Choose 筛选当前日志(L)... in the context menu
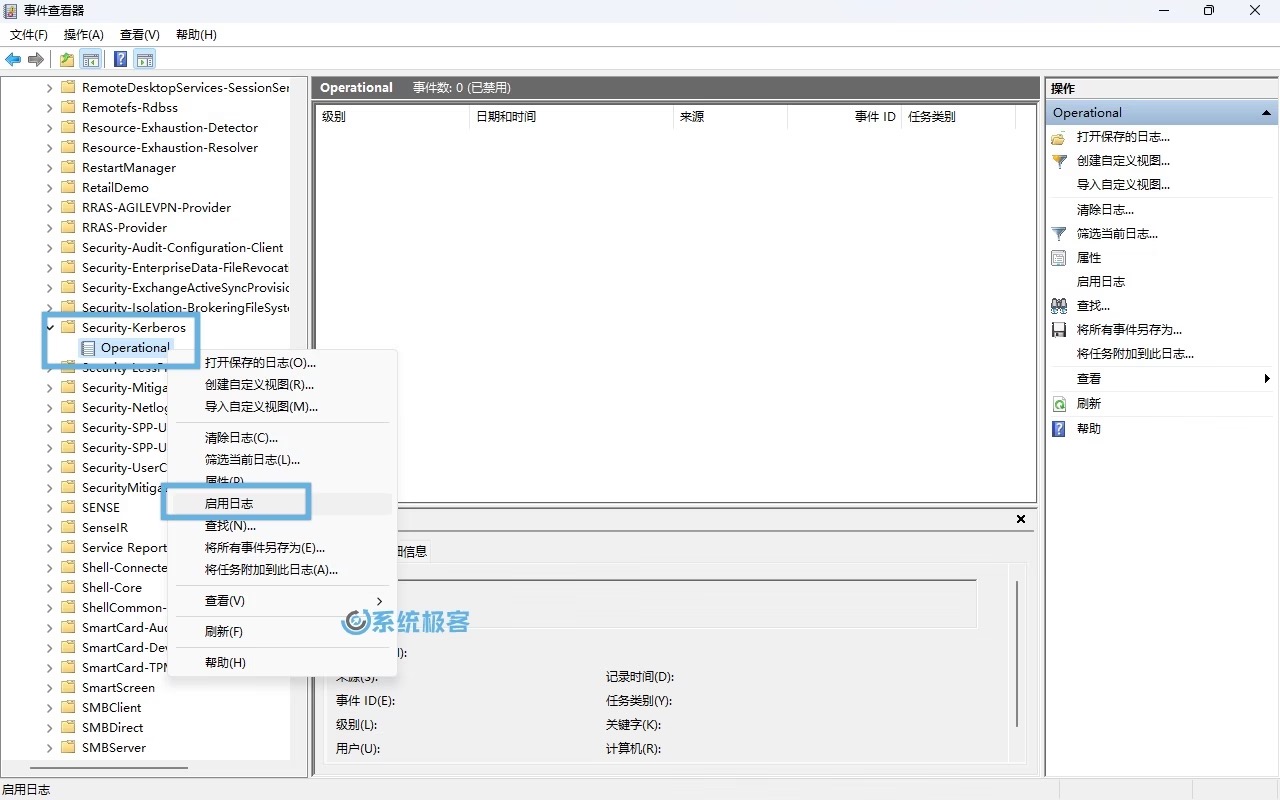Image resolution: width=1280 pixels, height=800 pixels. [280, 460]
